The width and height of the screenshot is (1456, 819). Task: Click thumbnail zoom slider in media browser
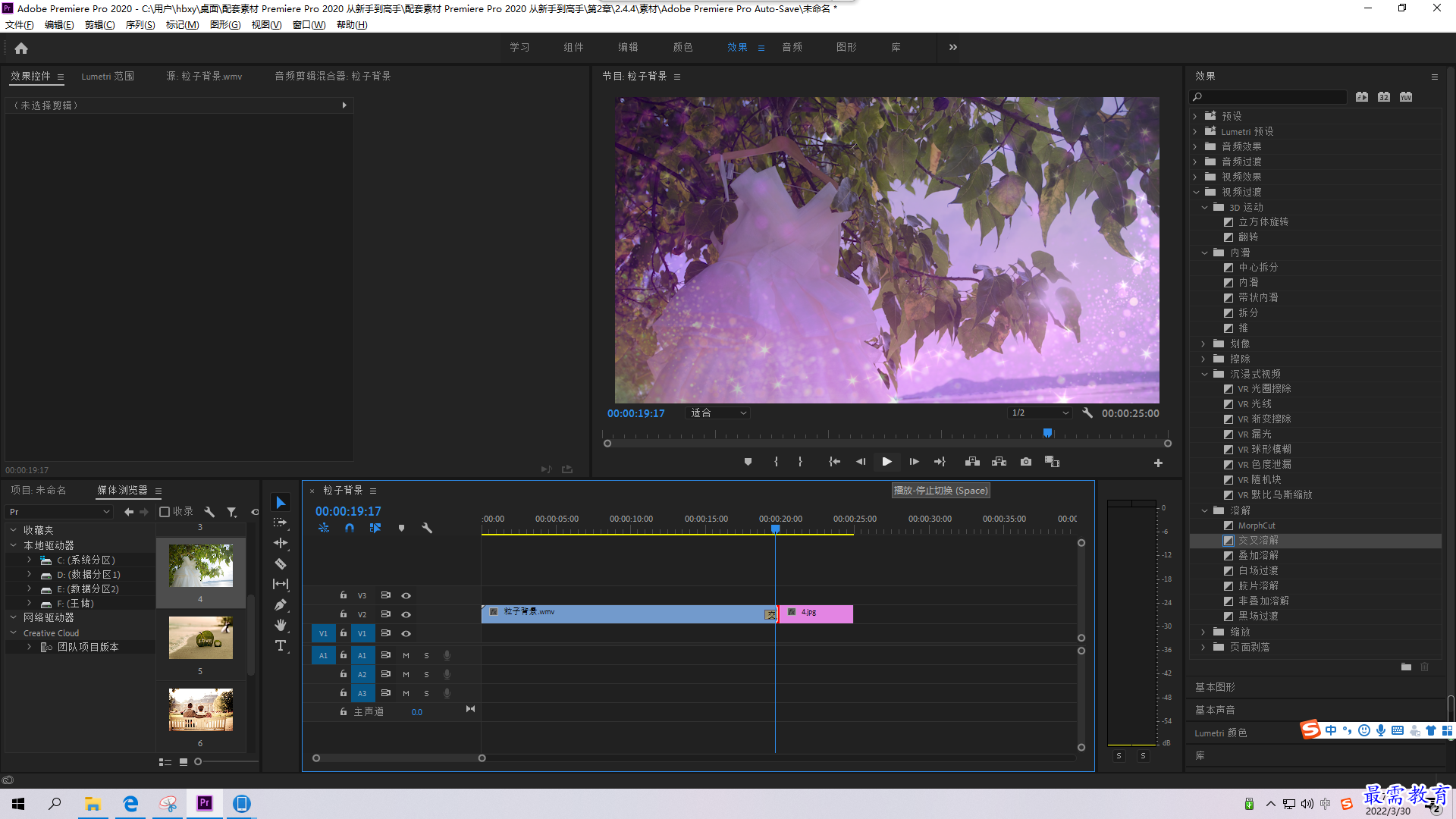pyautogui.click(x=198, y=761)
